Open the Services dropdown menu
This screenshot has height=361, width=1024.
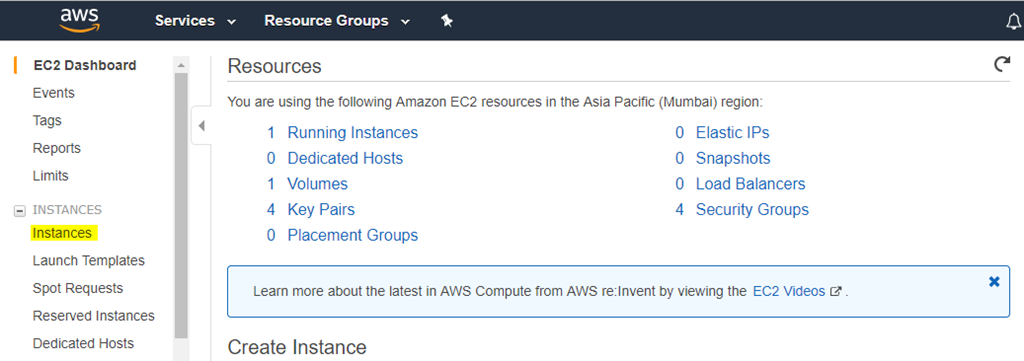(x=195, y=21)
